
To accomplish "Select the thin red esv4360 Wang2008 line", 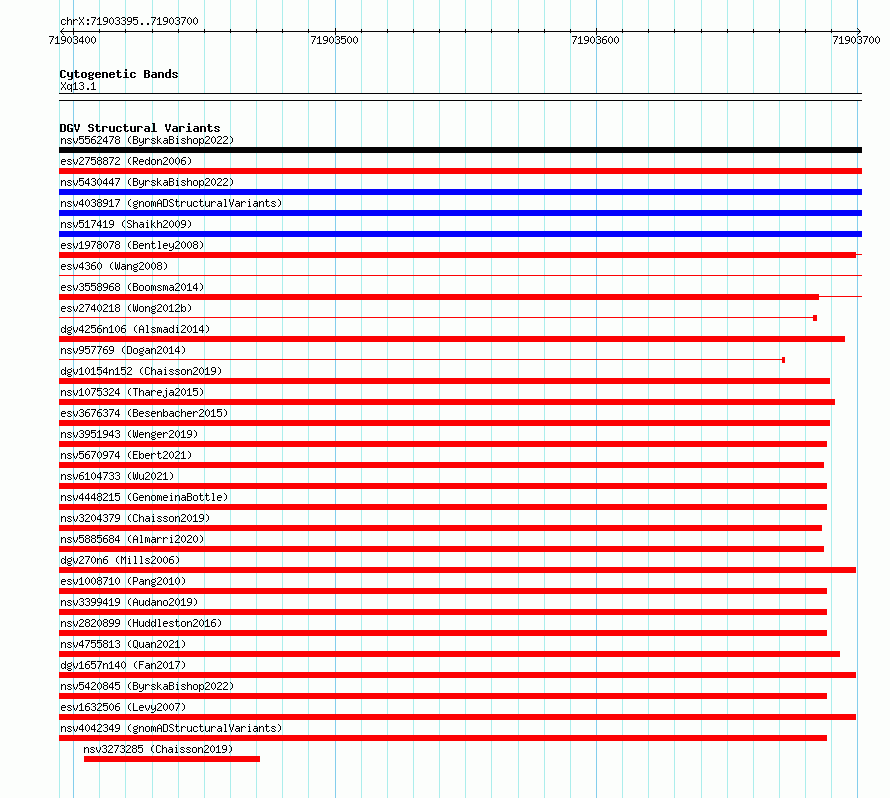I will click(x=460, y=276).
